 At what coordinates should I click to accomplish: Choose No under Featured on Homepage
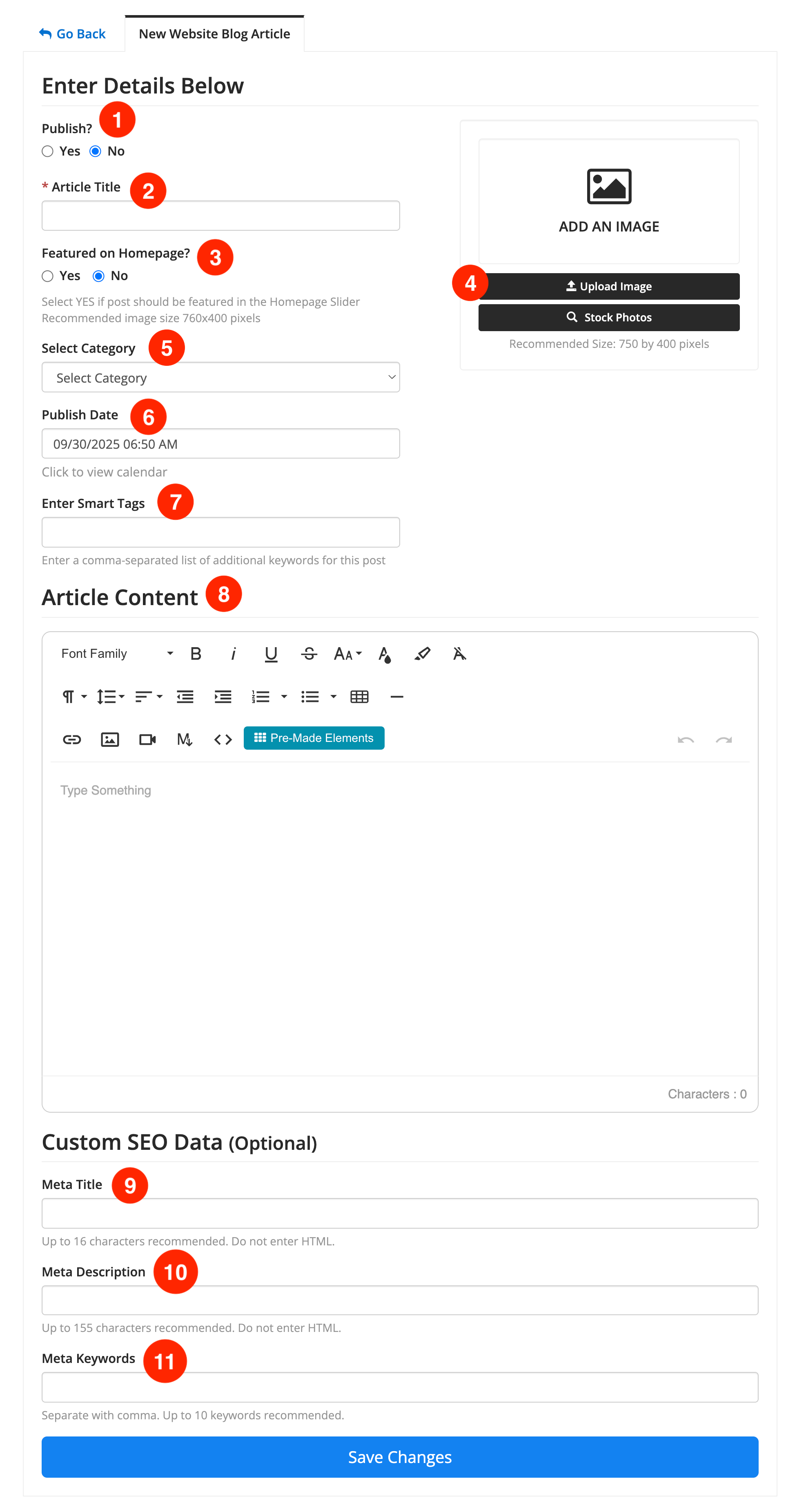(99, 276)
